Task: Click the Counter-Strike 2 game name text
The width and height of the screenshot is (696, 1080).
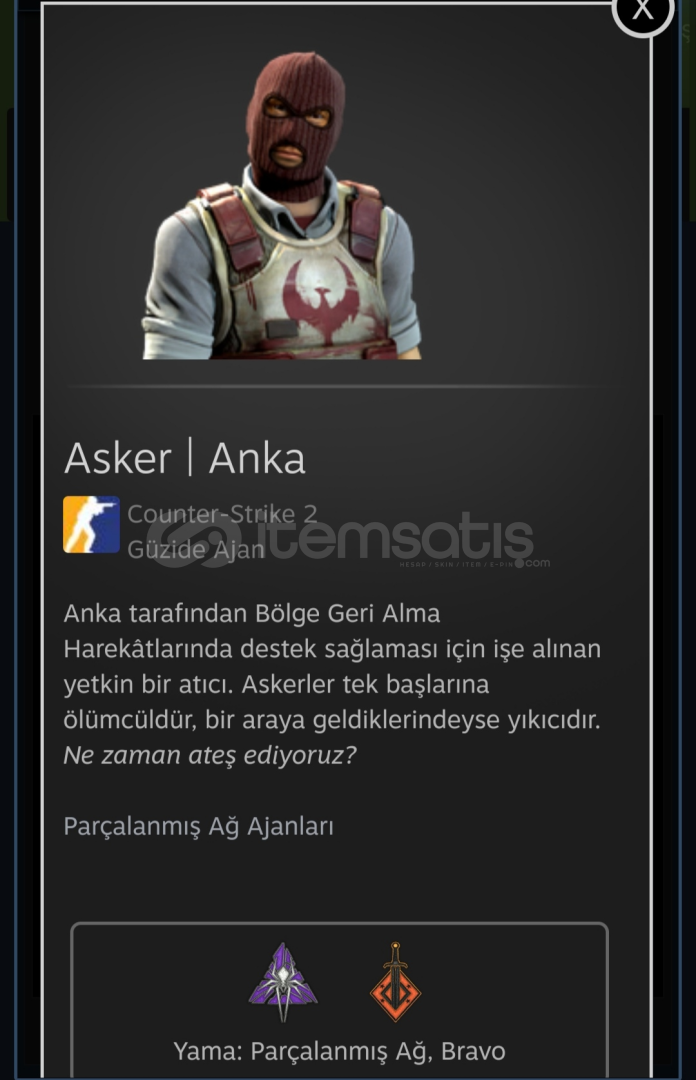Action: pos(222,514)
